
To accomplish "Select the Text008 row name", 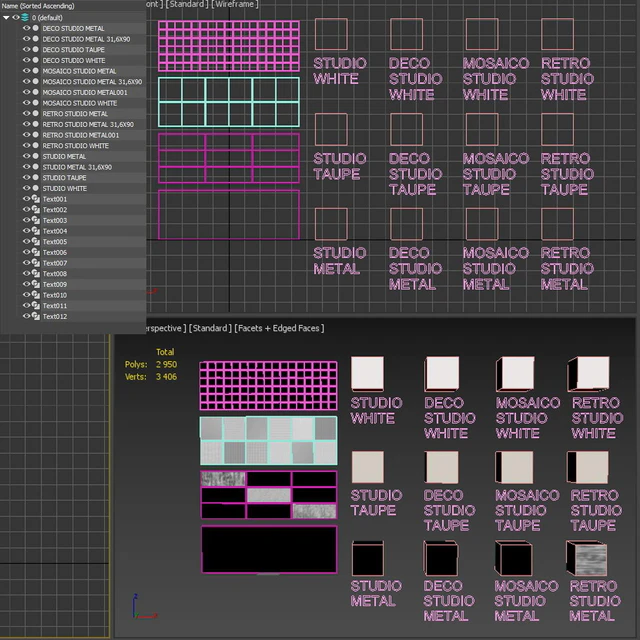I will coord(55,274).
